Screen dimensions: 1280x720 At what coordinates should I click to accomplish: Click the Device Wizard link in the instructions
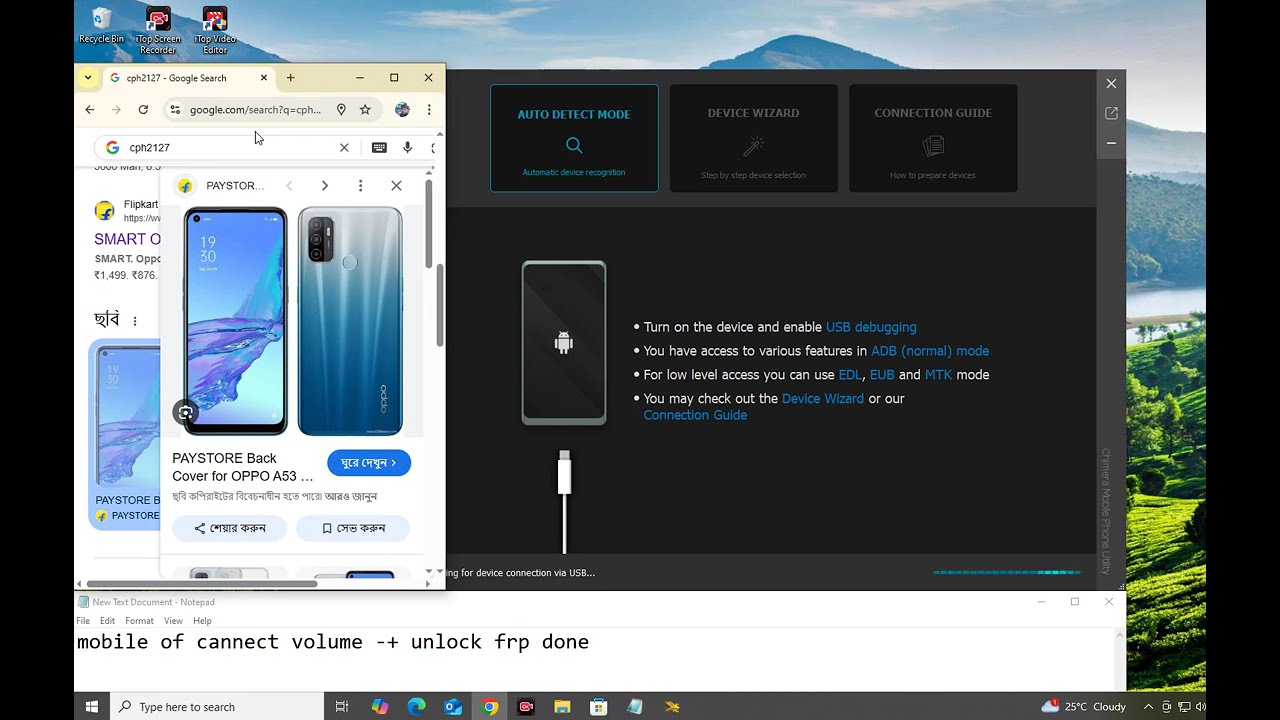pos(823,398)
